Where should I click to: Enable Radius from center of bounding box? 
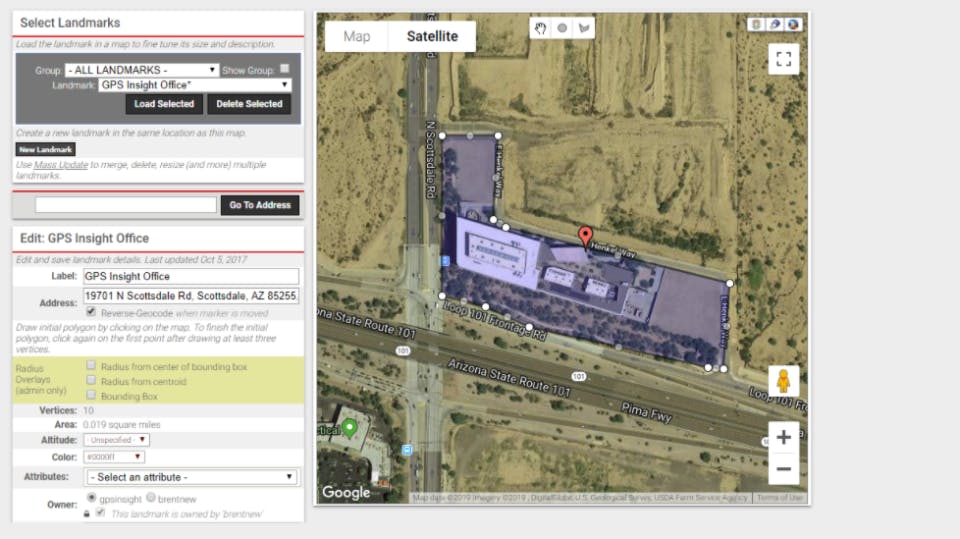click(91, 366)
